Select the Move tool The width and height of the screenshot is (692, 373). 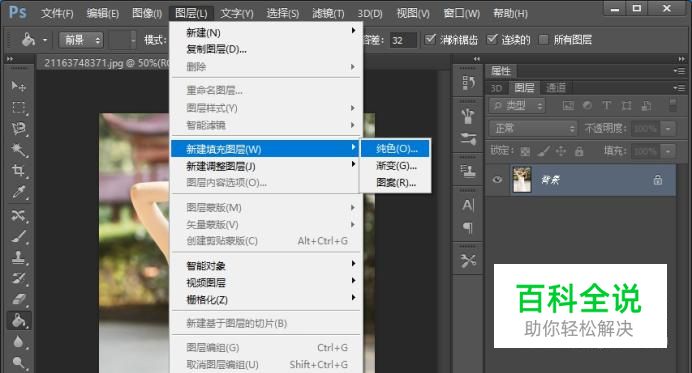click(19, 86)
